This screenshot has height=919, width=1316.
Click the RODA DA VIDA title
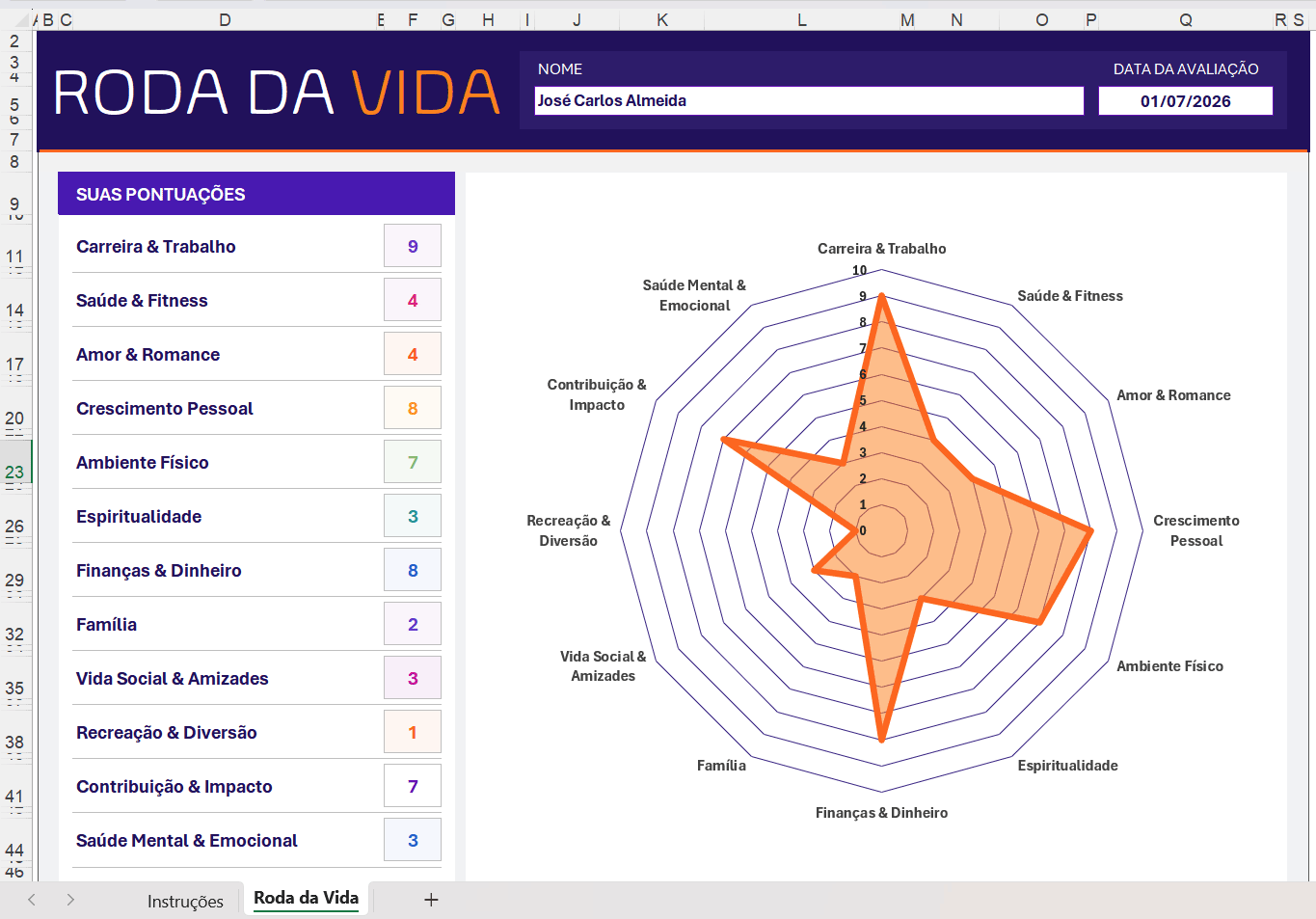[277, 93]
